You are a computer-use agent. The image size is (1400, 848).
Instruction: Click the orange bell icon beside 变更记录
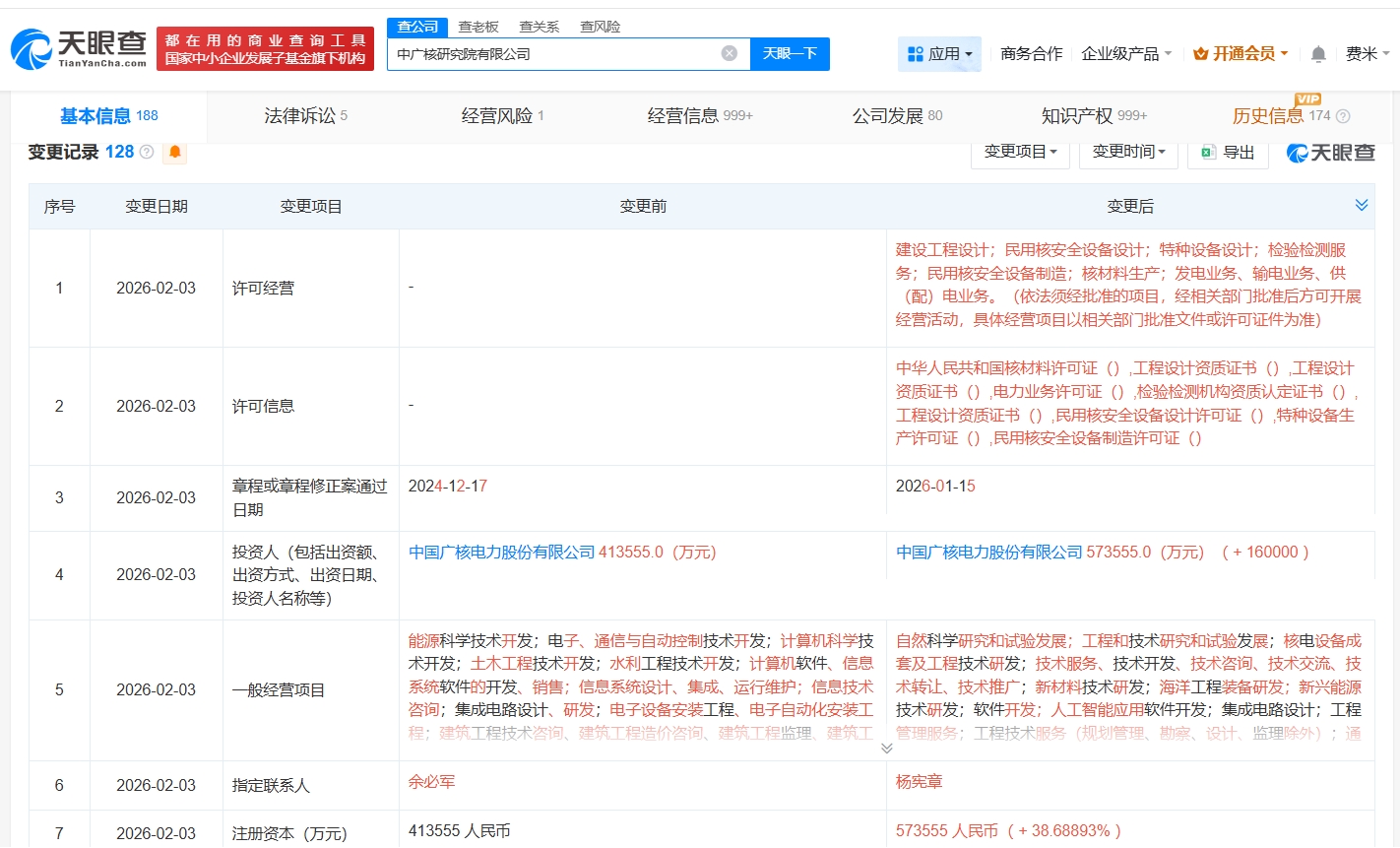pyautogui.click(x=175, y=153)
